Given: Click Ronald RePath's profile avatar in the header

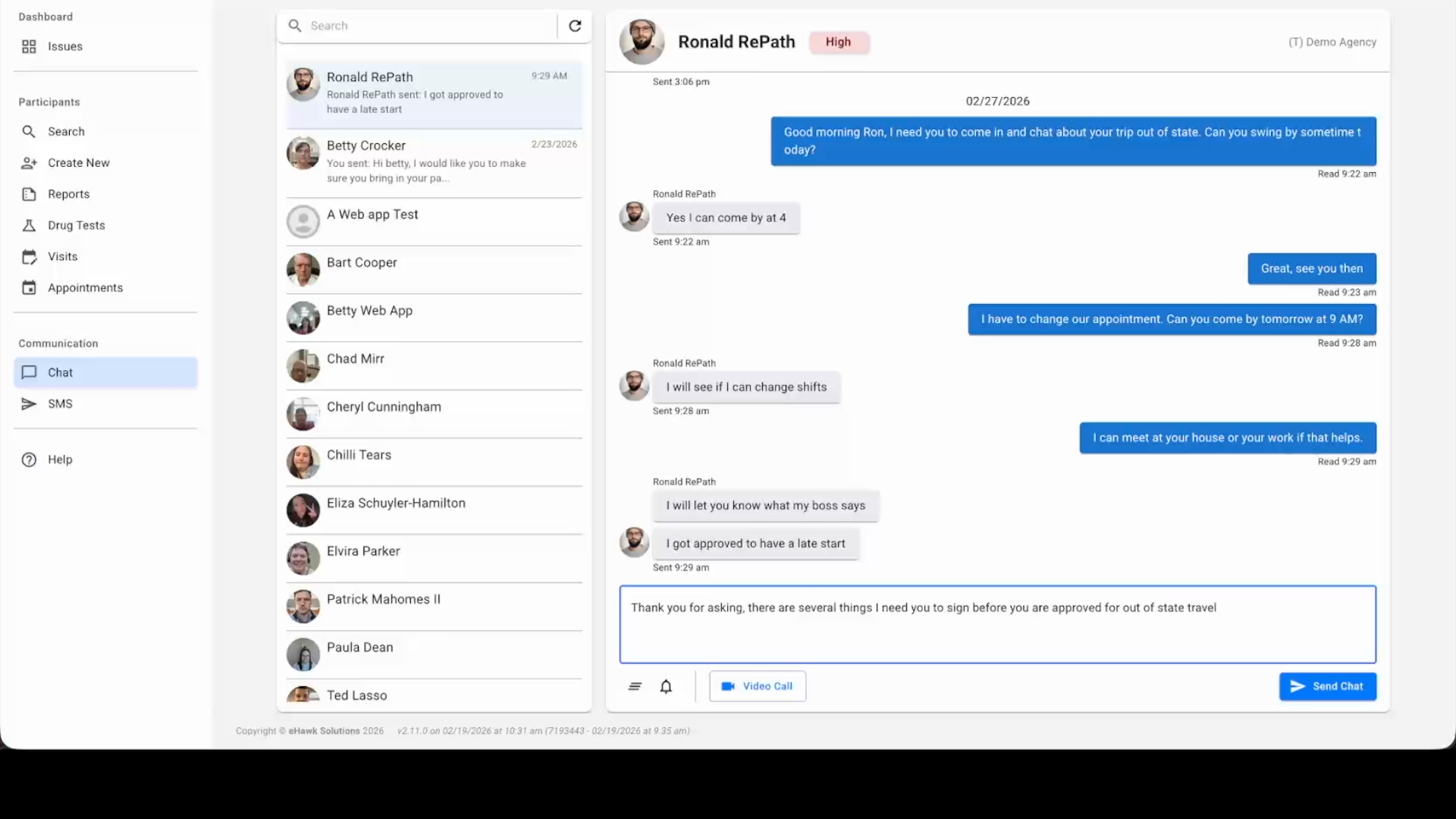Looking at the screenshot, I should pyautogui.click(x=641, y=42).
